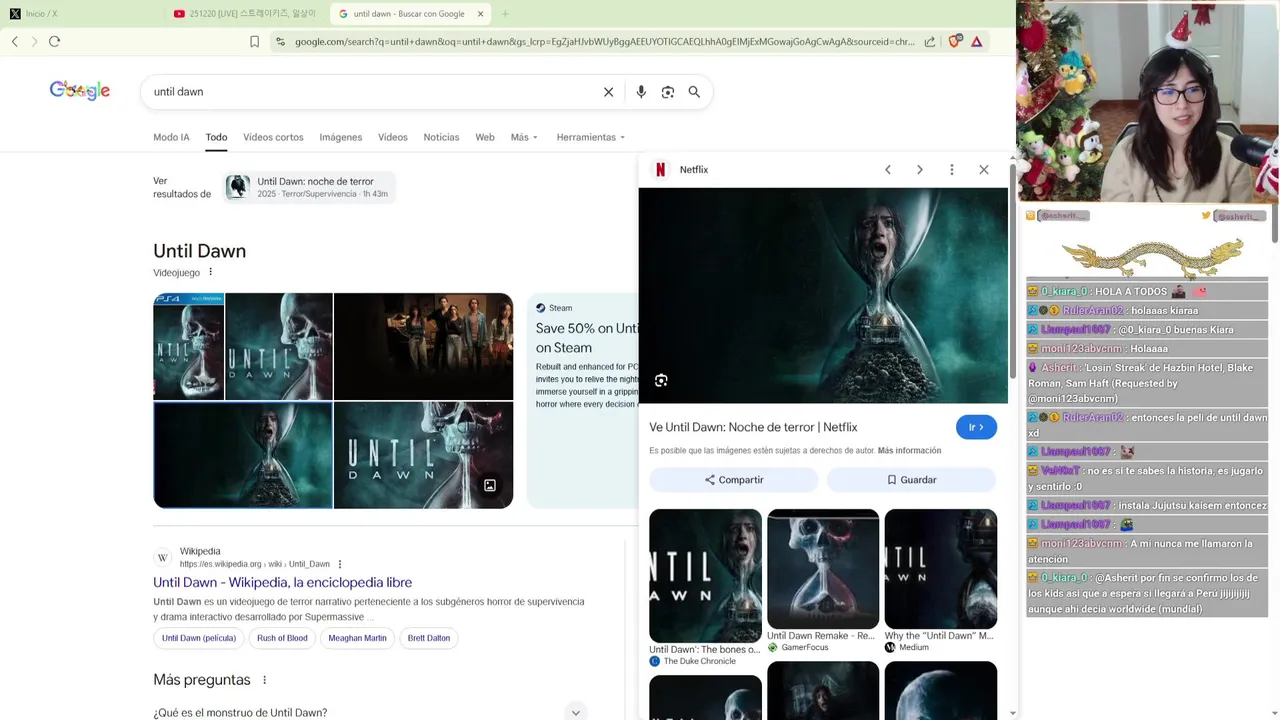Open Ve Until Dawn Netflix title link
The image size is (1280, 720).
753,427
